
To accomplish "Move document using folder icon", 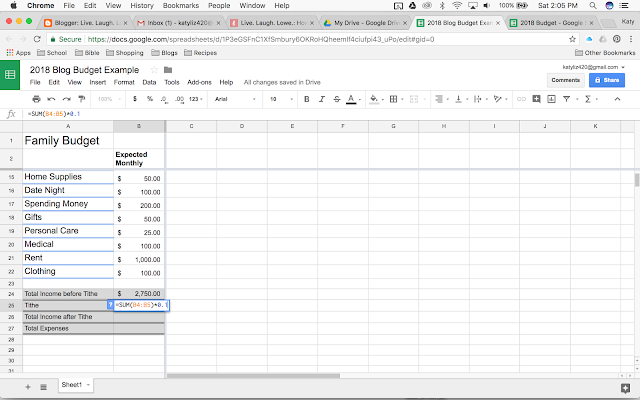I will [168, 70].
